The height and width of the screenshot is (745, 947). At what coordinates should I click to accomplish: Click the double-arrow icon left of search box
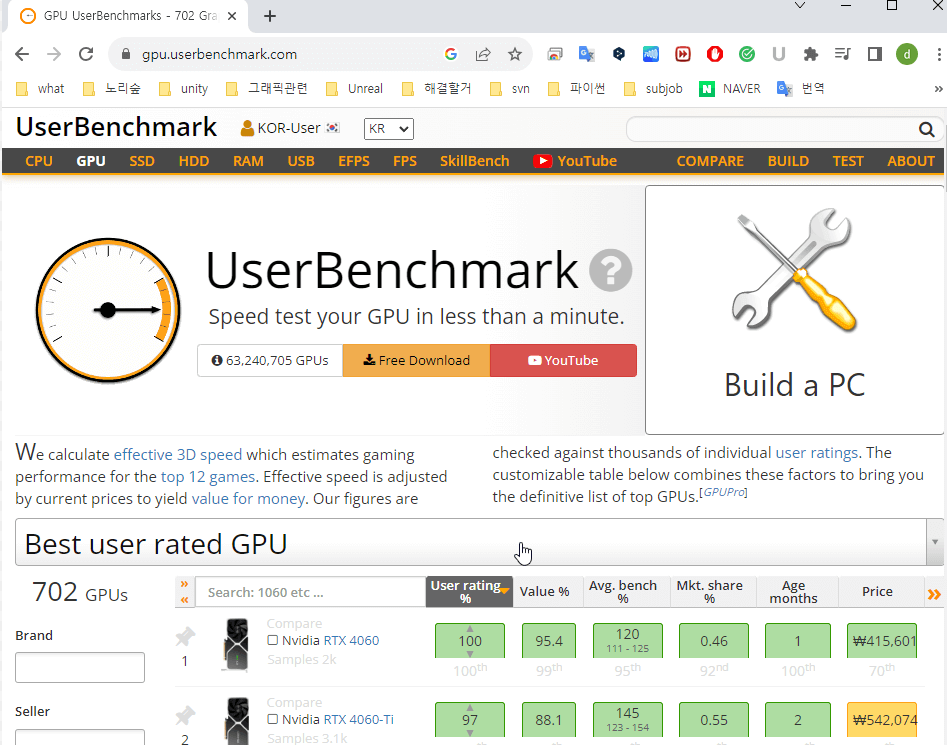pos(184,592)
